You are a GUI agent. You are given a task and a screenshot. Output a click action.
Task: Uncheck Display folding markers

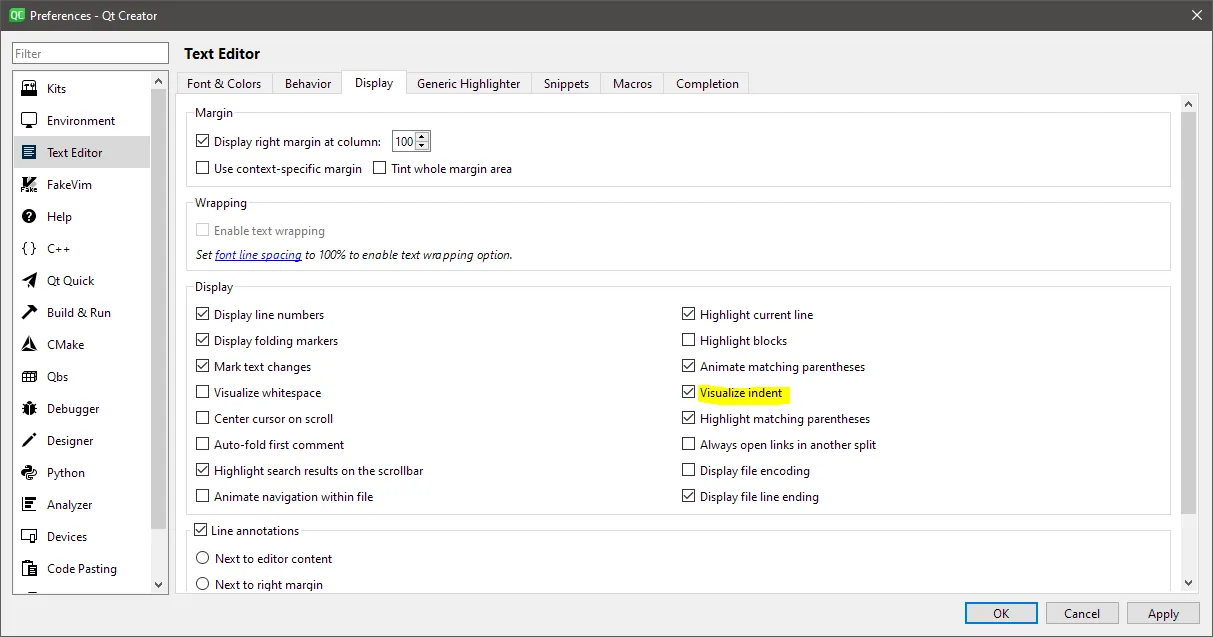tap(203, 340)
